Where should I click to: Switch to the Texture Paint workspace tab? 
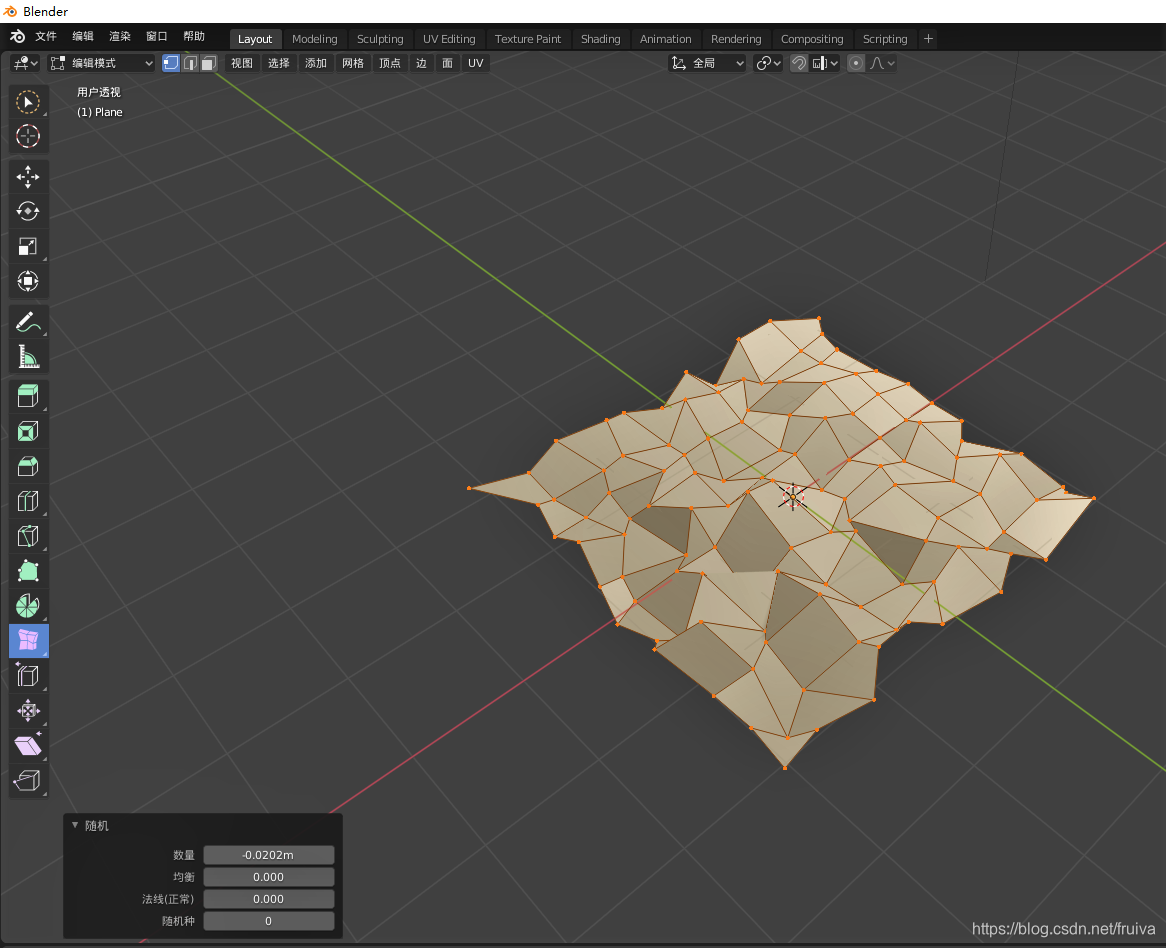(528, 39)
